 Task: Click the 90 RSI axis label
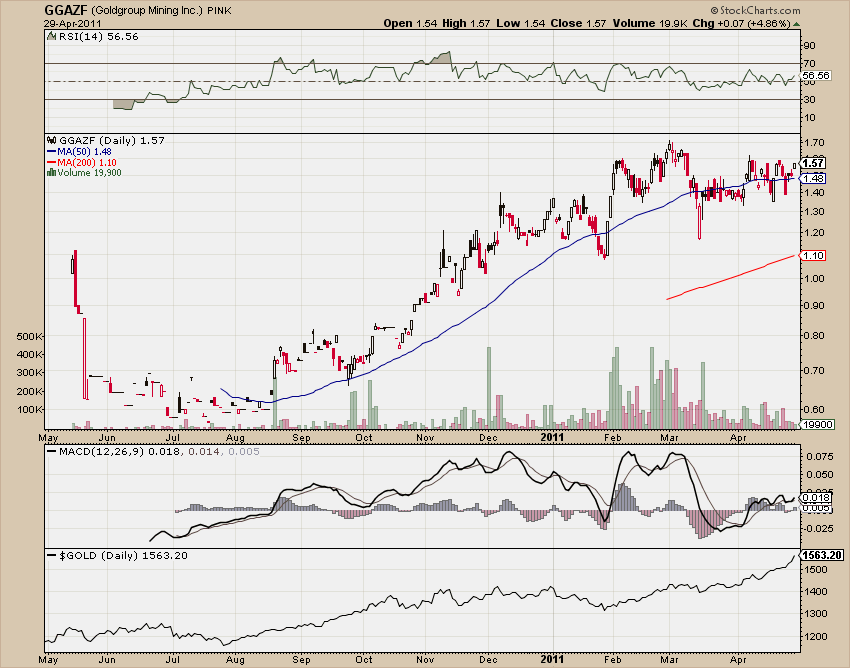pos(810,46)
